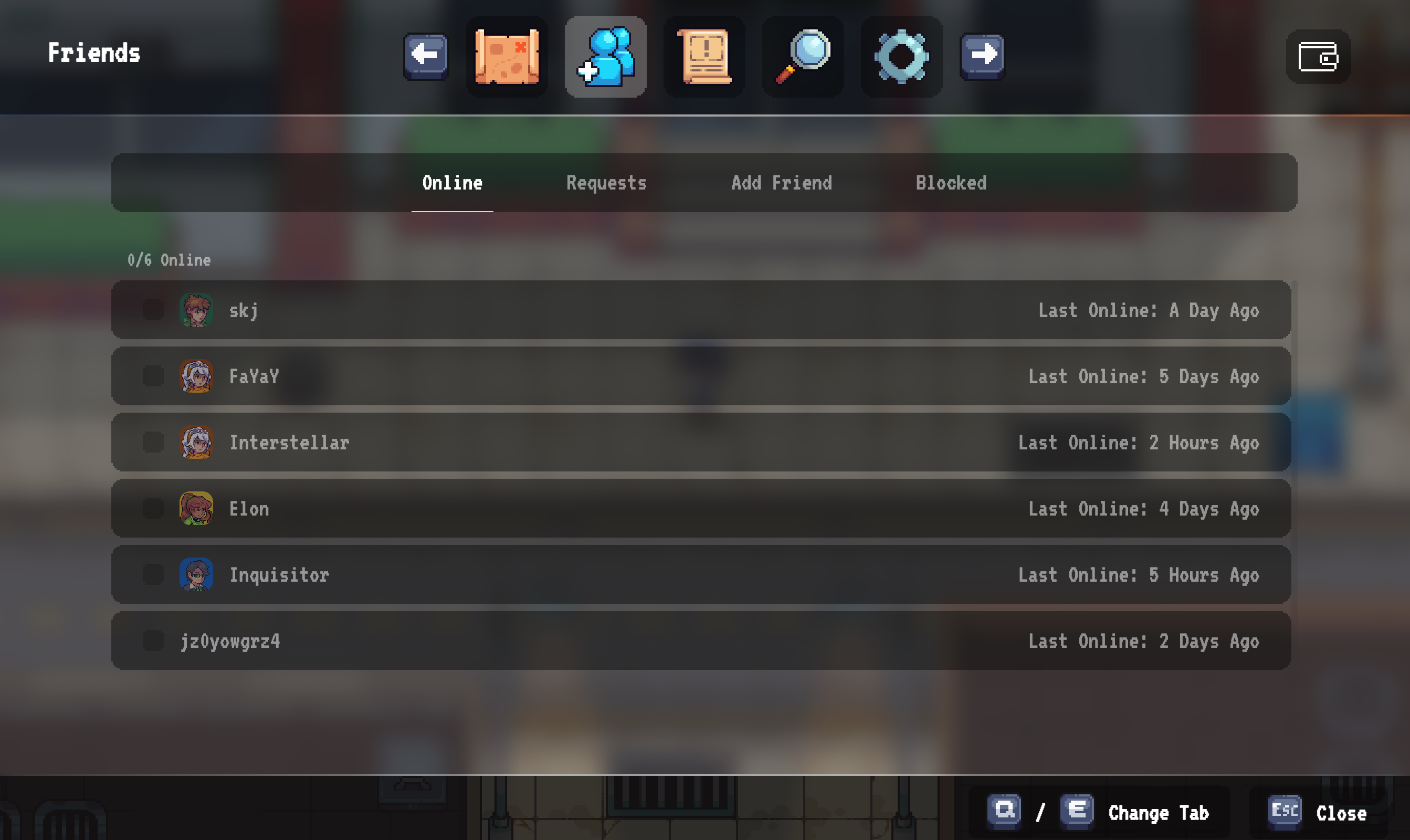Select Interstellar's friend row
Image resolution: width=1410 pixels, height=840 pixels.
(x=701, y=442)
